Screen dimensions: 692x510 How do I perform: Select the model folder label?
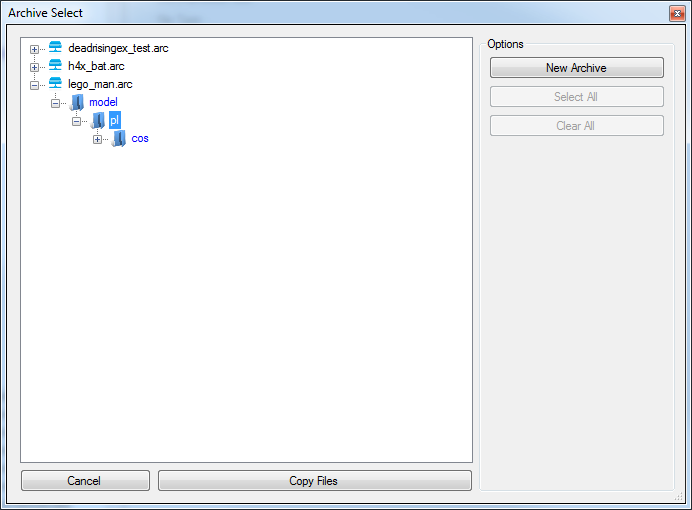(x=103, y=102)
